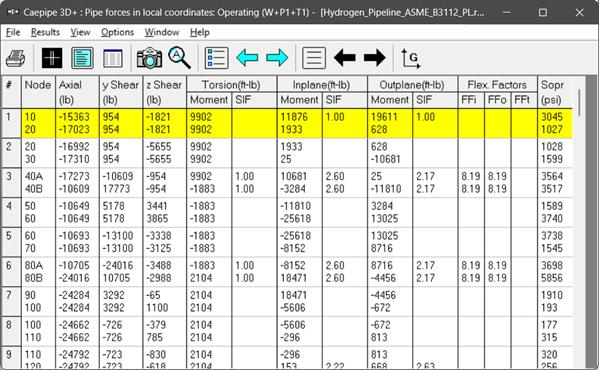599x370 pixels.
Task: Open the list of results icon
Action: tap(217, 58)
